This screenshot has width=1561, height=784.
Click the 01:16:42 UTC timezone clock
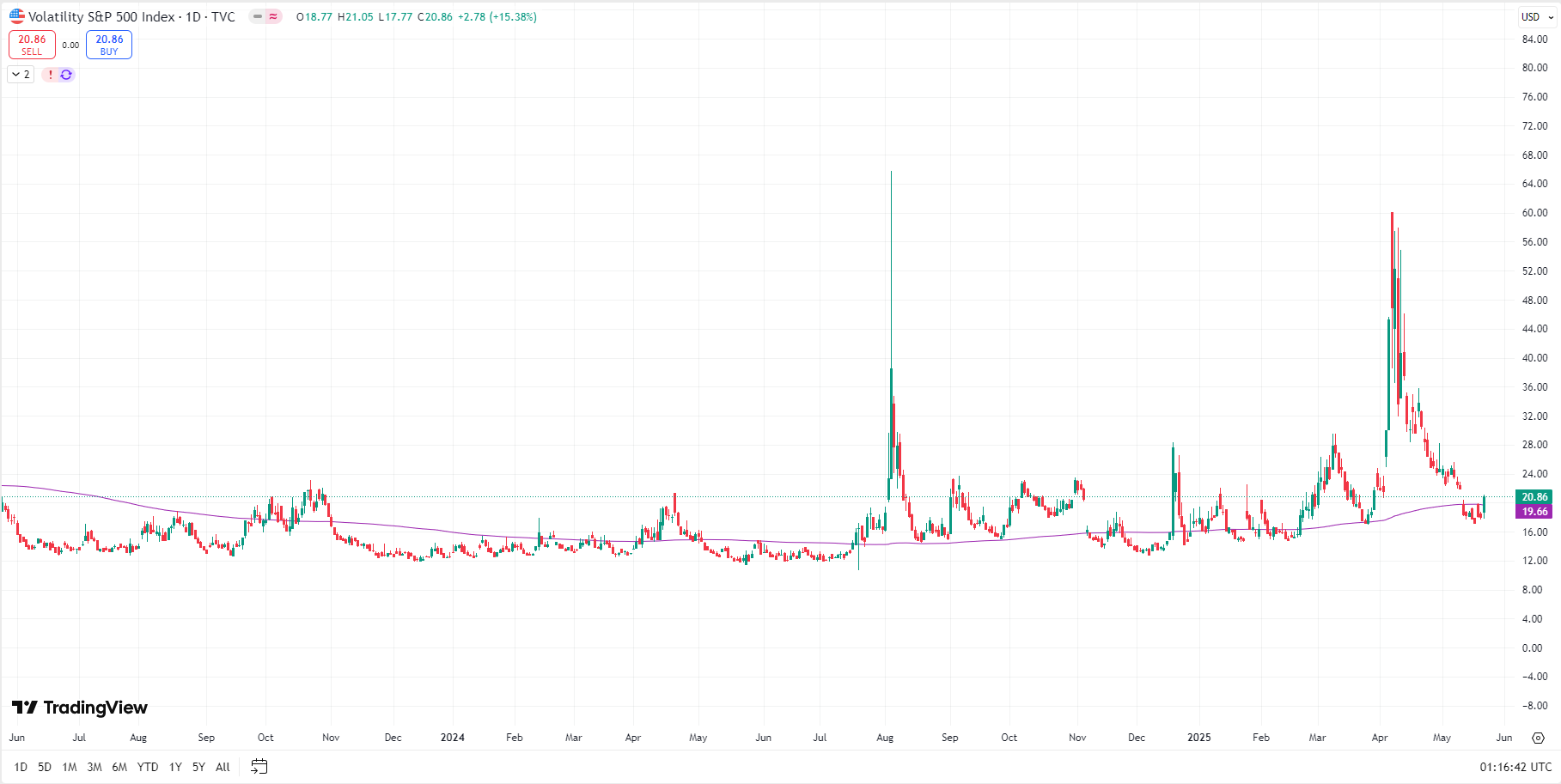point(1515,767)
